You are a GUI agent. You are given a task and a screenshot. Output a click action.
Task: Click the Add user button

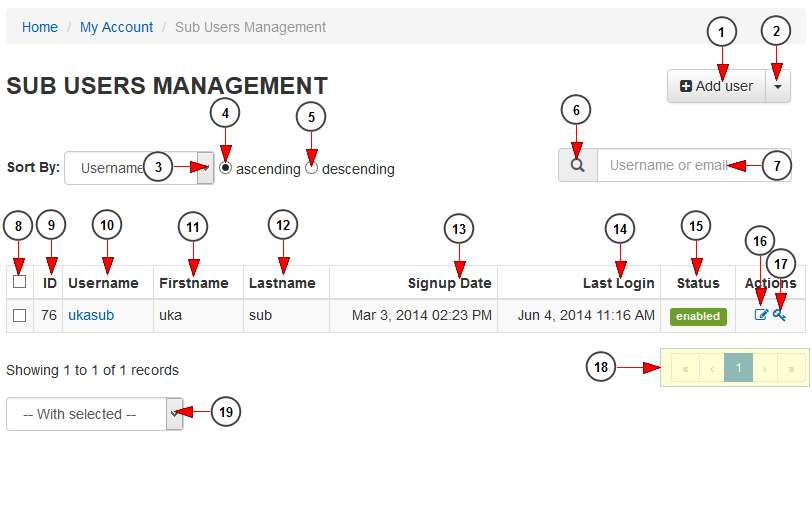716,86
